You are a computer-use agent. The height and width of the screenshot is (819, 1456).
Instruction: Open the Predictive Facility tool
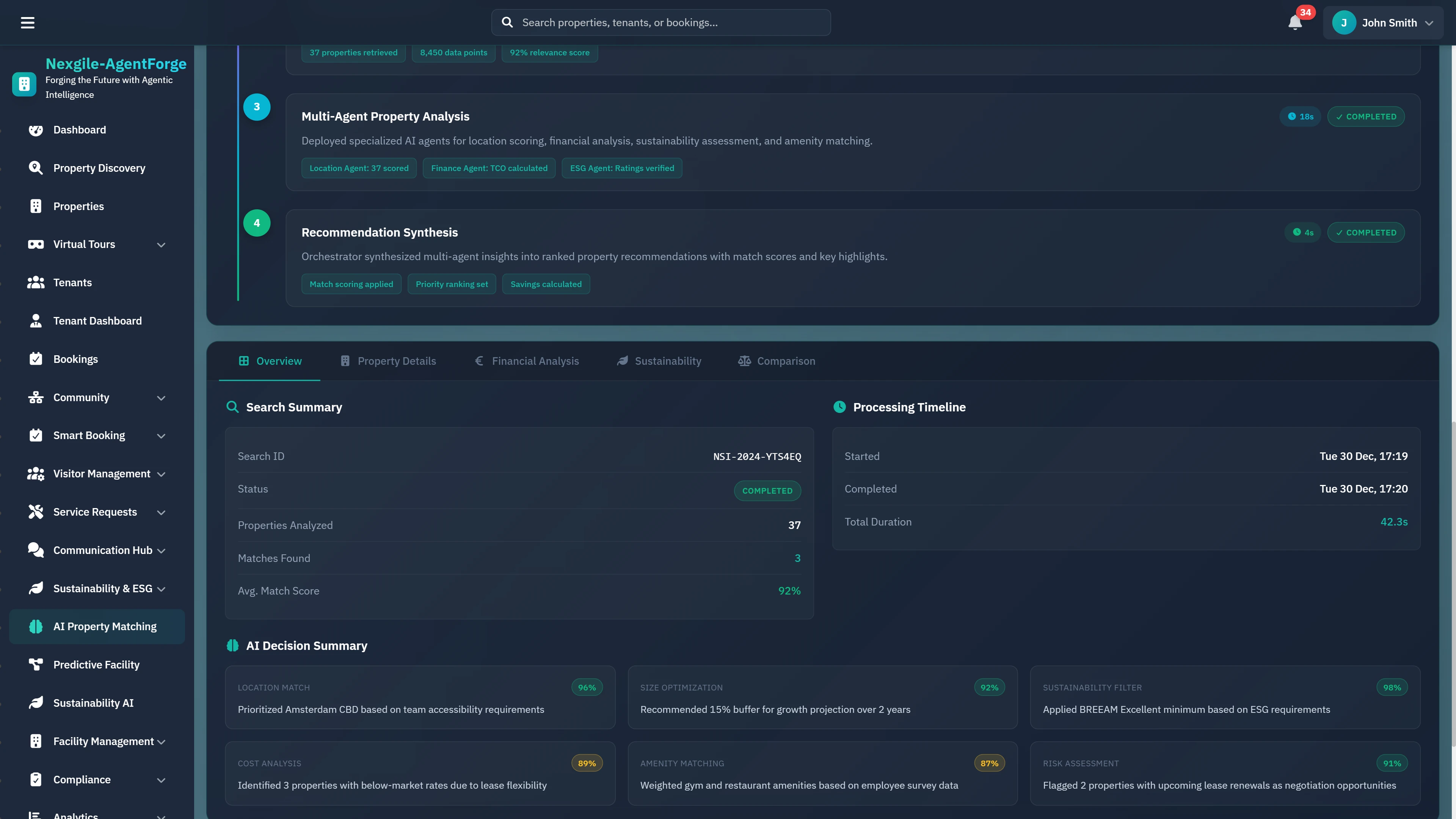click(x=96, y=665)
